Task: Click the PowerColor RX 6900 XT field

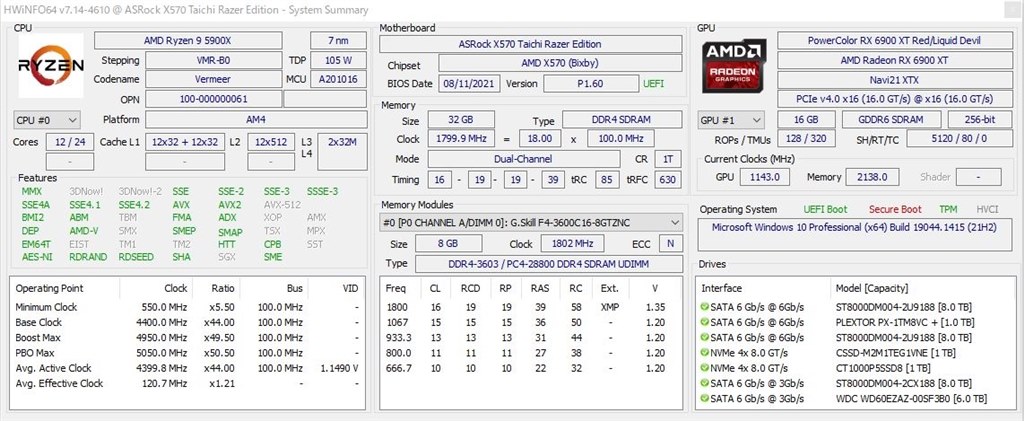Action: 895,40
